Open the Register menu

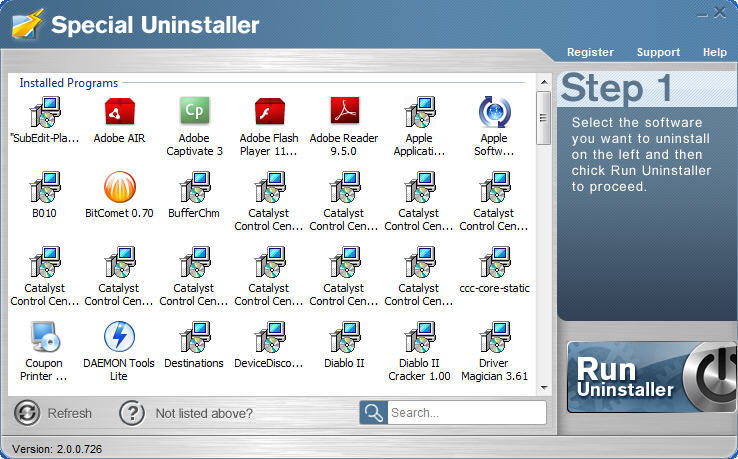pyautogui.click(x=590, y=52)
